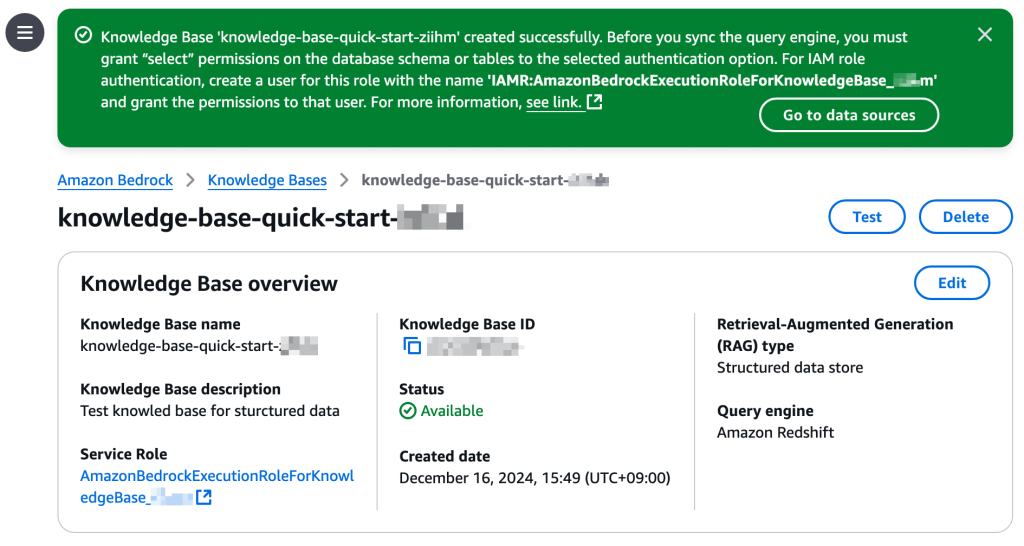The image size is (1024, 546).
Task: Click the Test button
Action: tap(867, 217)
